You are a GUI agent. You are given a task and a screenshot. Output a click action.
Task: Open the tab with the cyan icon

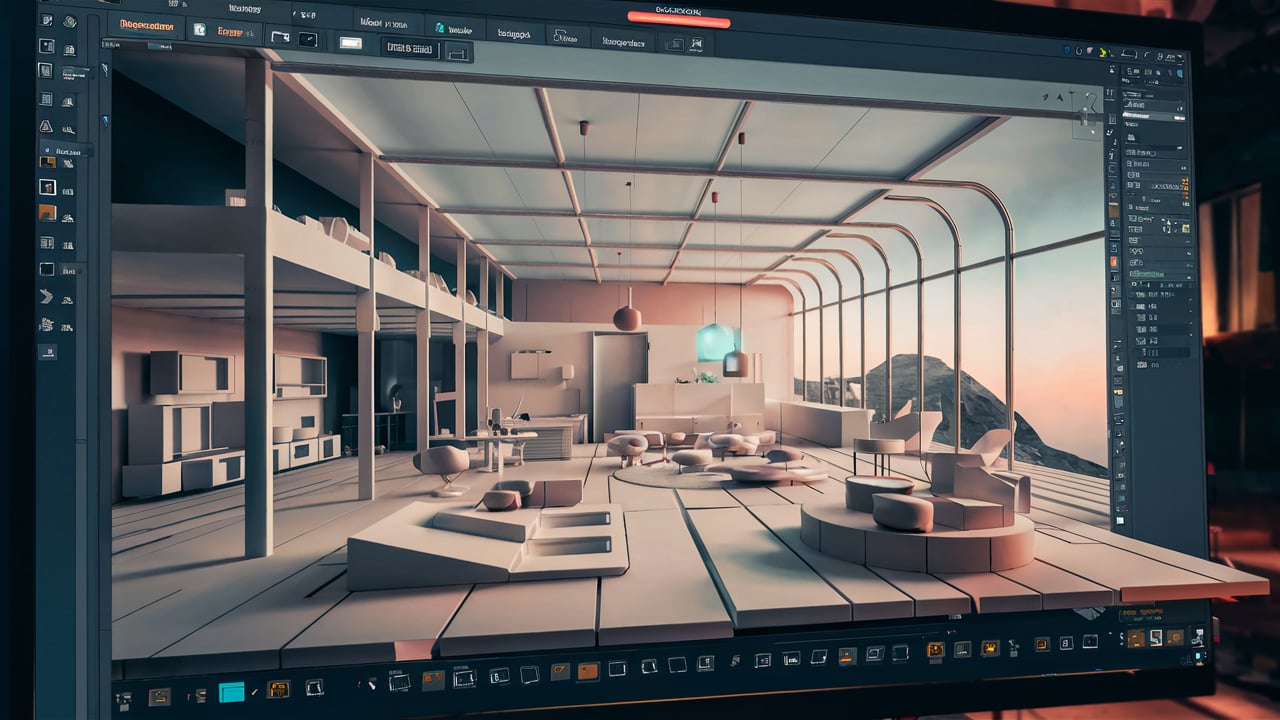pos(450,28)
